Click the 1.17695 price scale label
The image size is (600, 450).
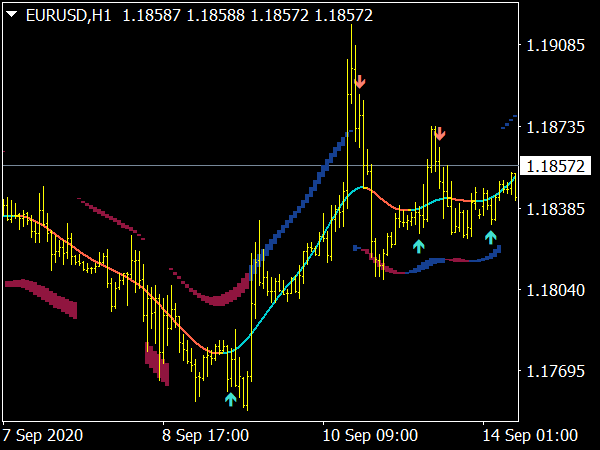click(x=556, y=371)
